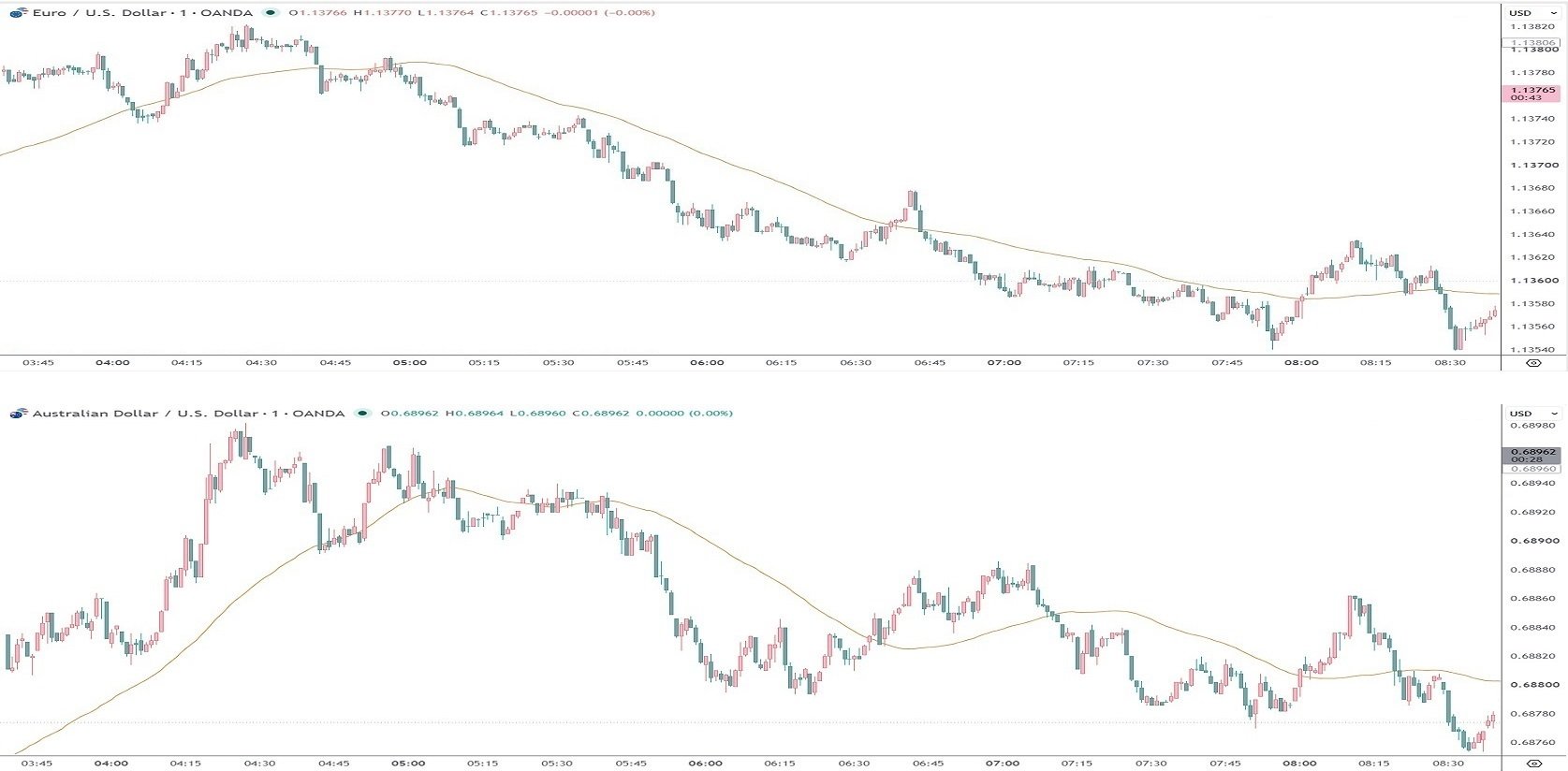The image size is (1568, 771).
Task: Click the 06:00 time label on the Australian Dollar chart
Action: click(x=707, y=764)
